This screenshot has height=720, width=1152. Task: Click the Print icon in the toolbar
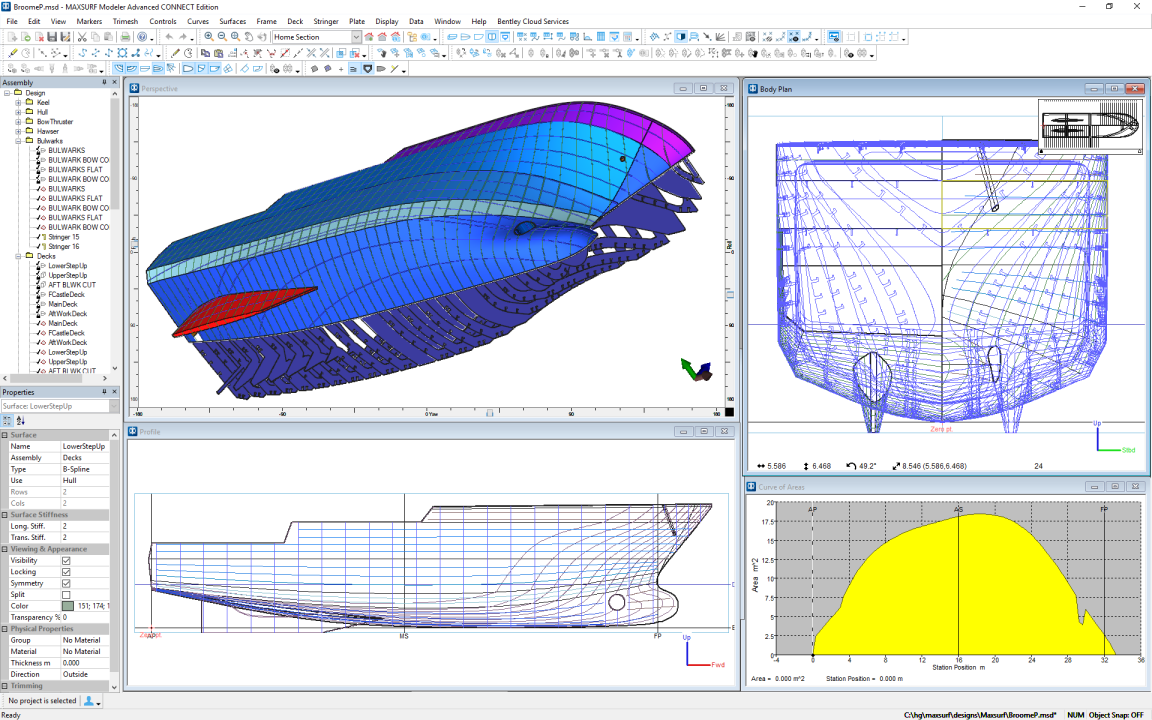[x=123, y=37]
